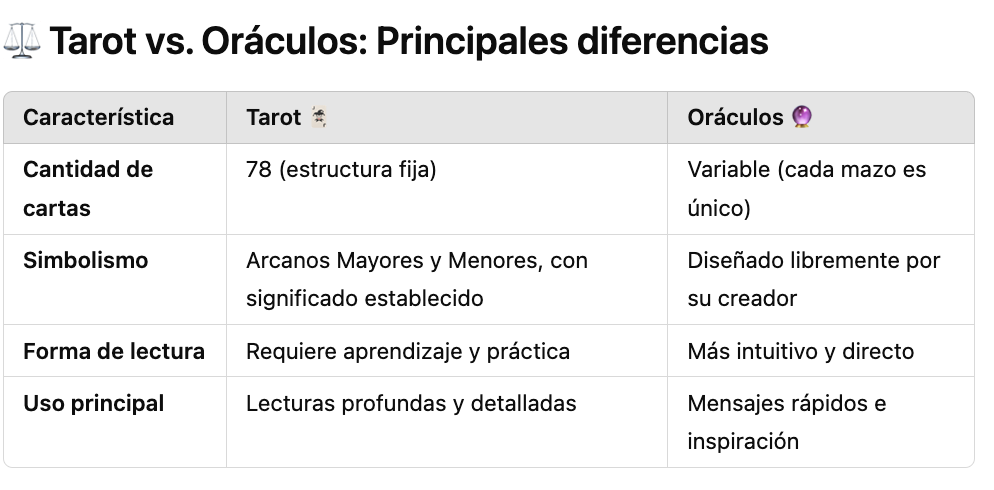The width and height of the screenshot is (994, 490).
Task: Click Lecturas profundas y detalladas cell
Action: [x=411, y=404]
